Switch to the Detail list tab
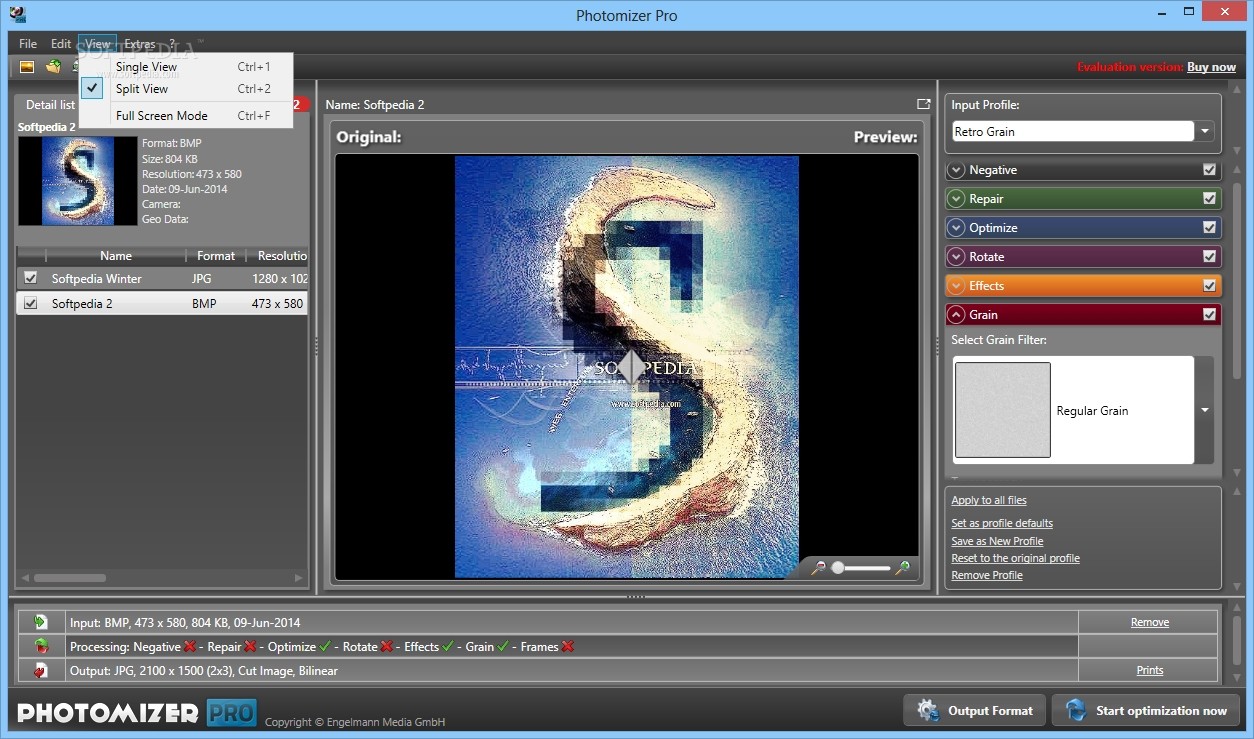The width and height of the screenshot is (1254, 739). point(50,105)
